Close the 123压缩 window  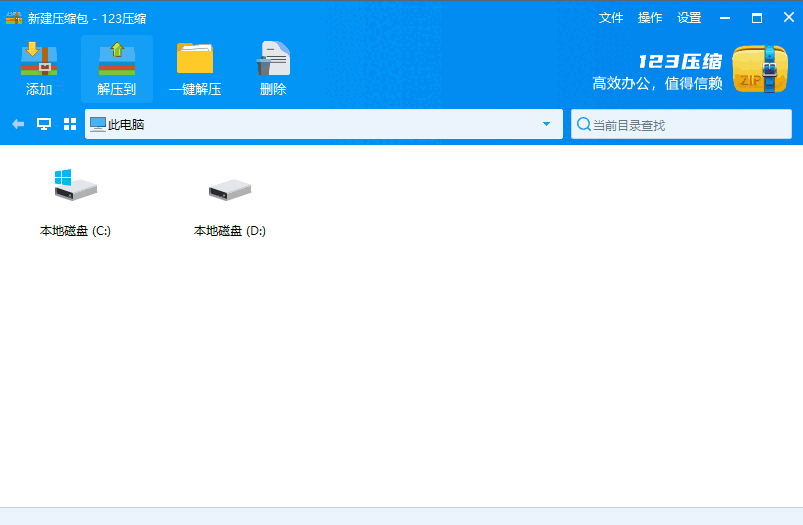(789, 17)
